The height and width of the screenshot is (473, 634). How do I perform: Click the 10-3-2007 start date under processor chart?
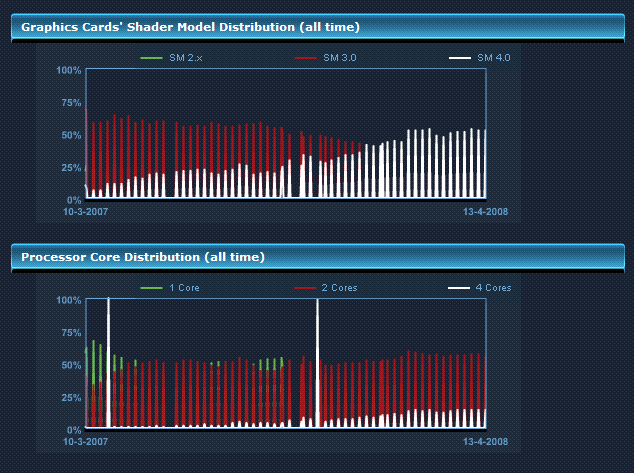(x=86, y=442)
